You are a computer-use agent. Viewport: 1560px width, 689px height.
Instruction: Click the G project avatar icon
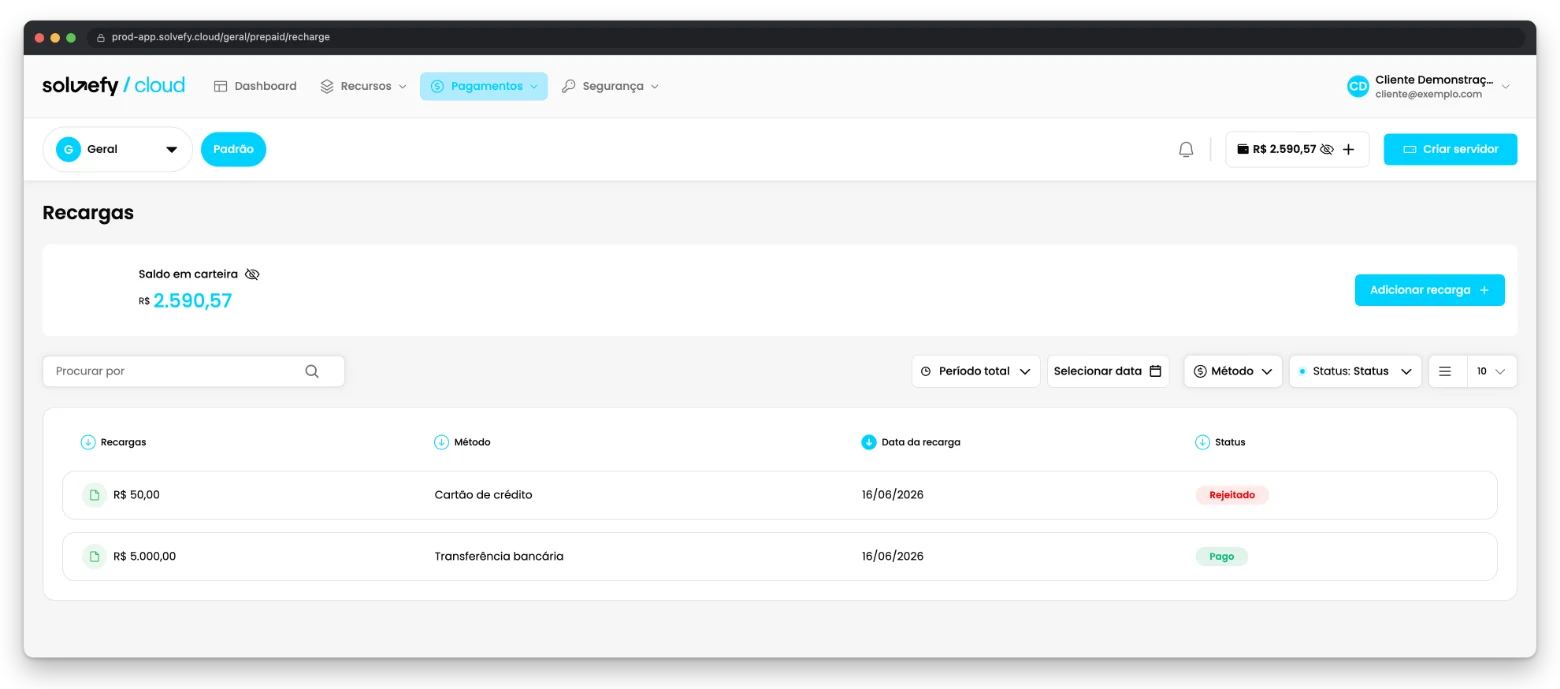[x=68, y=149]
